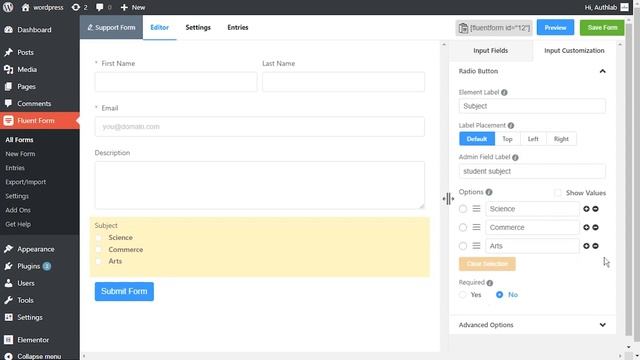Viewport: 640px width, 360px height.
Task: Set label placement to Right
Action: pos(561,139)
